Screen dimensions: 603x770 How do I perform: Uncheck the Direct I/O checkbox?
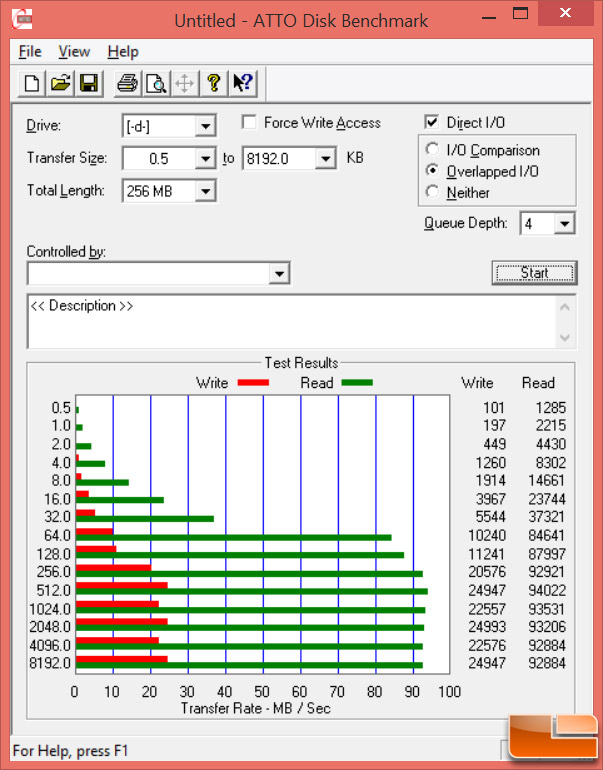[431, 122]
